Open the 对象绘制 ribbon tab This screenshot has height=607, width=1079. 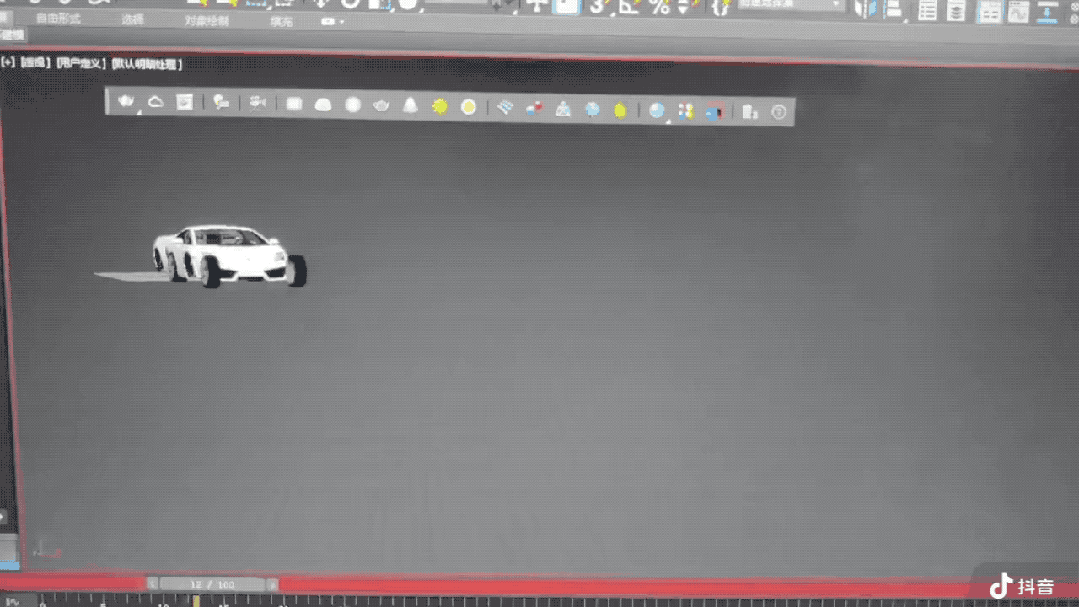[x=206, y=21]
